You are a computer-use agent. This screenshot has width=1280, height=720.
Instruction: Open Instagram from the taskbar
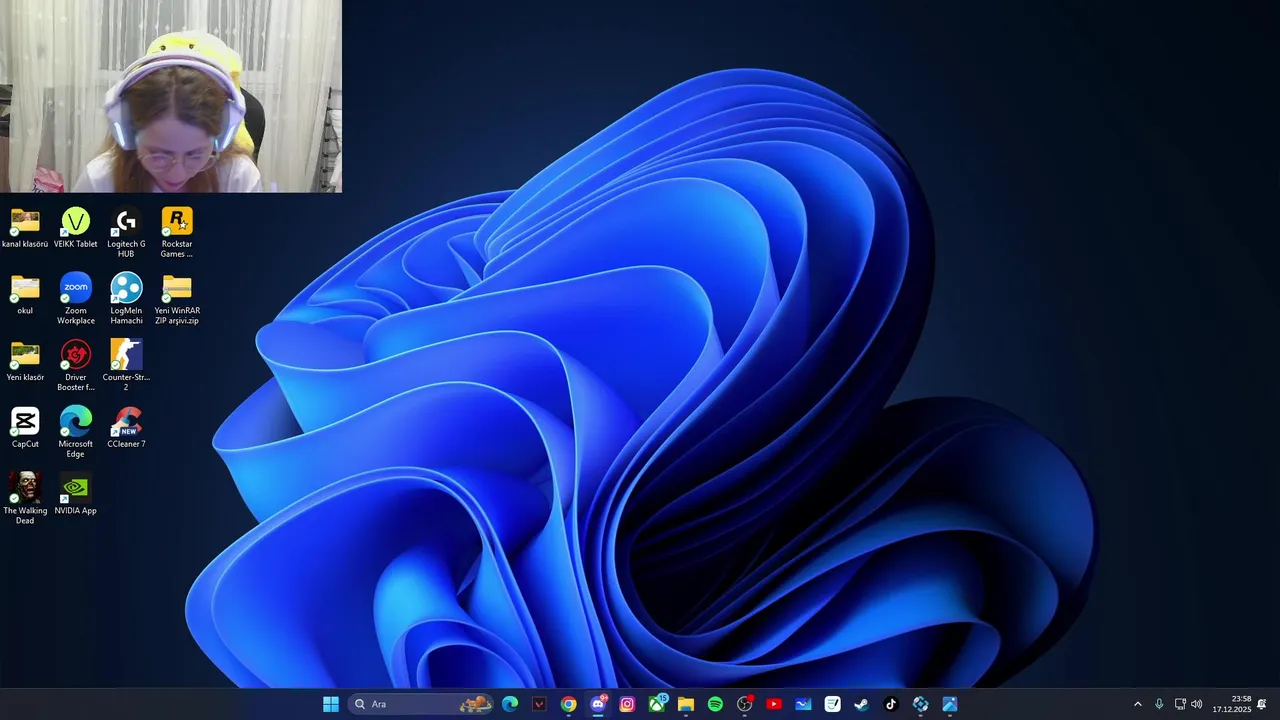pyautogui.click(x=627, y=704)
